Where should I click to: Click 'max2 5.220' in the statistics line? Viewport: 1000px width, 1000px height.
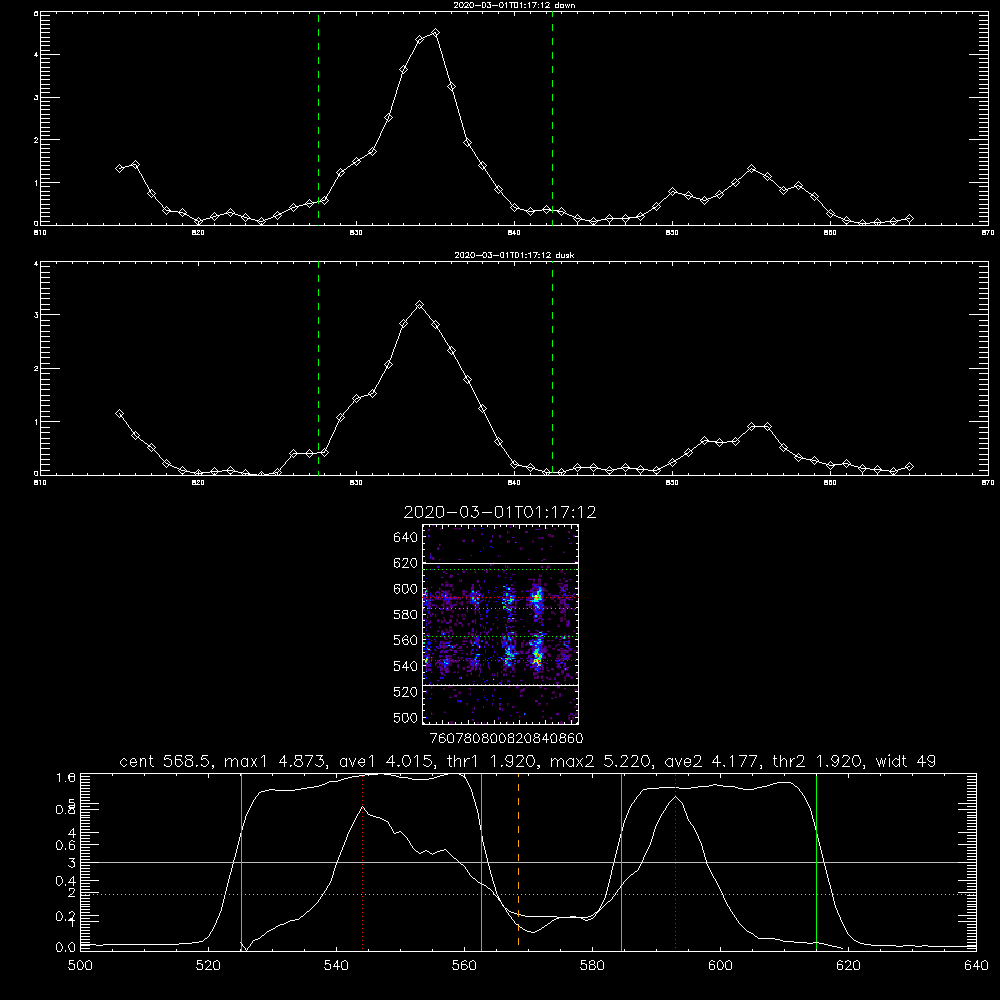pyautogui.click(x=600, y=761)
